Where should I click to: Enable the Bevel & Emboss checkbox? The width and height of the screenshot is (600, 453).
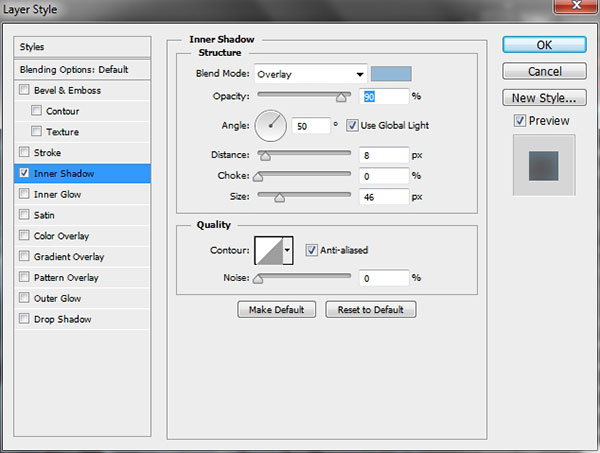24,90
